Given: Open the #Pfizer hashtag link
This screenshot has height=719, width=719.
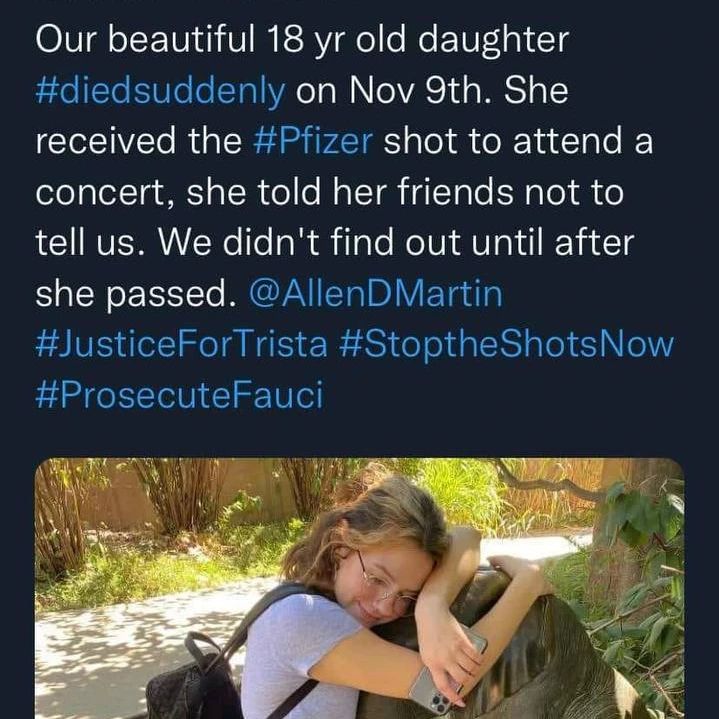Looking at the screenshot, I should click(313, 141).
